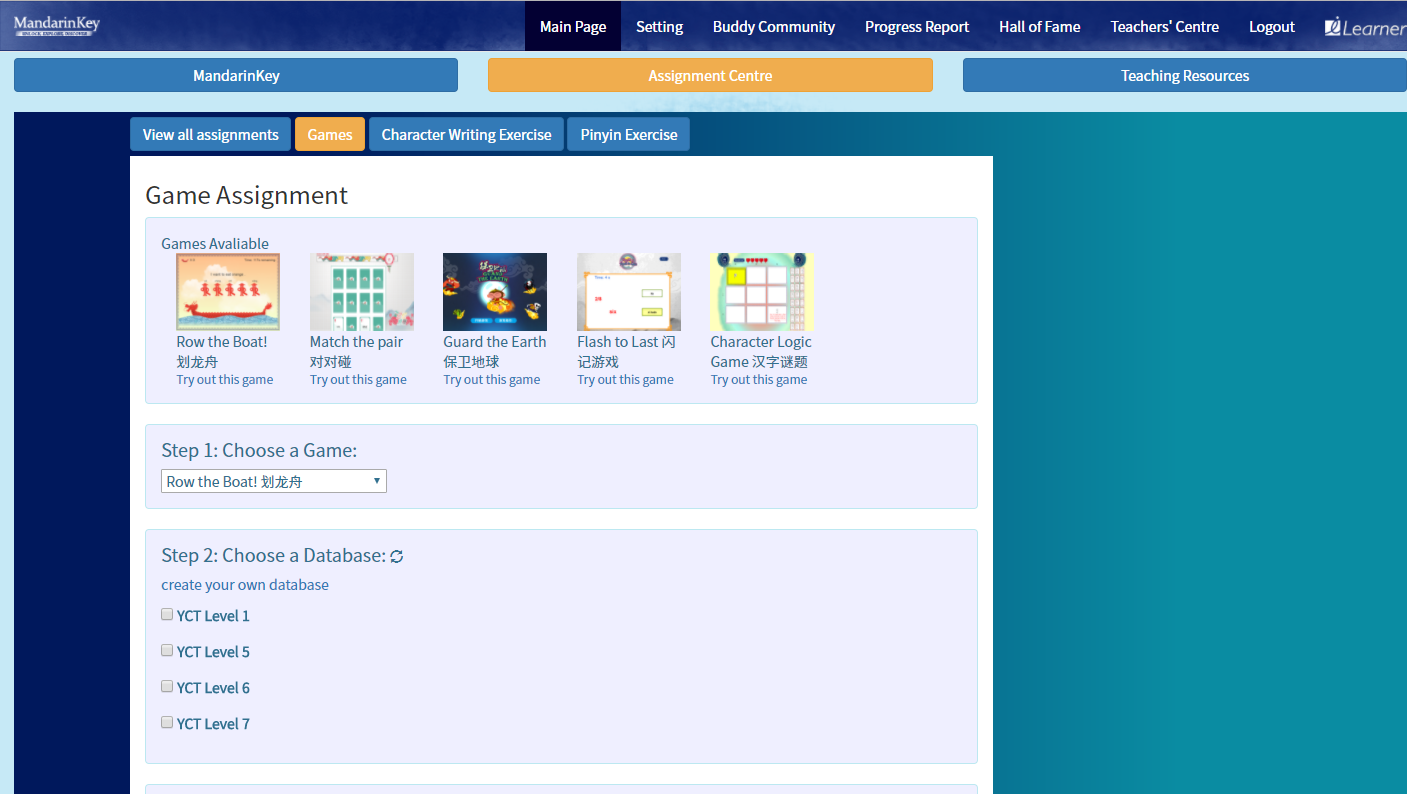This screenshot has width=1407, height=794.
Task: Open the Guard the Earth game thumbnail
Action: (495, 292)
